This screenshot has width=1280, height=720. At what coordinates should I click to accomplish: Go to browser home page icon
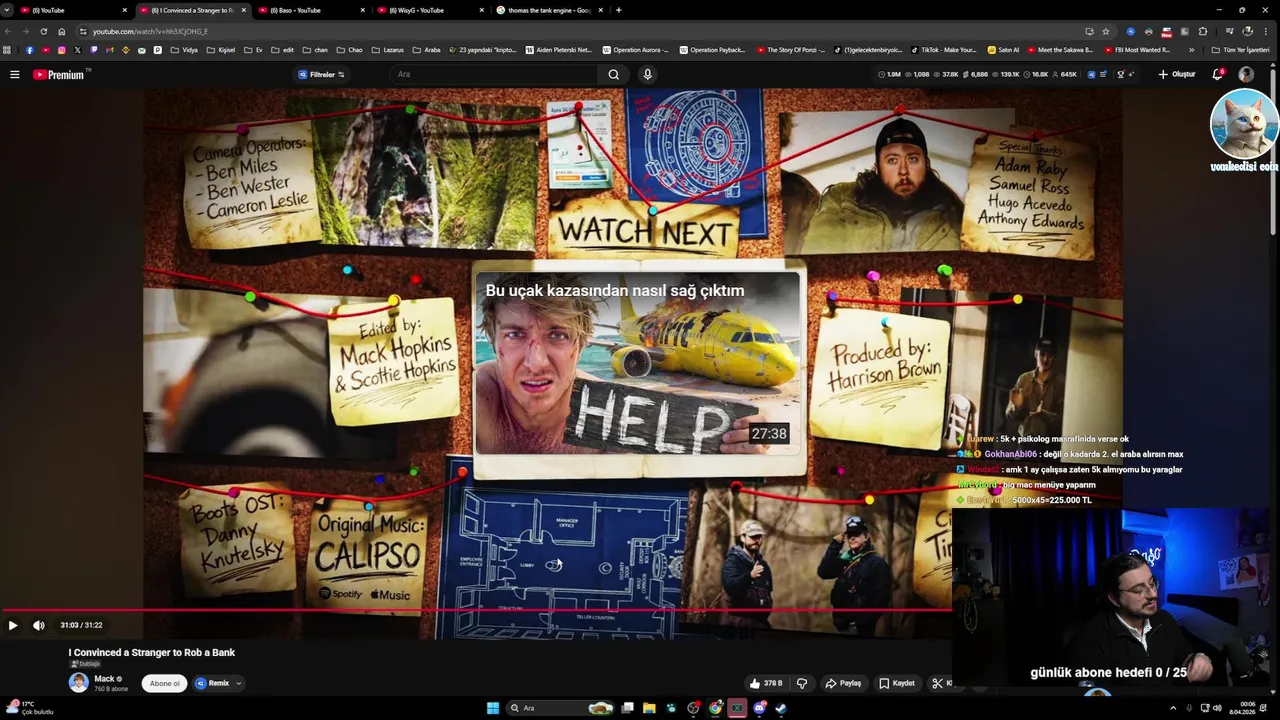click(62, 31)
